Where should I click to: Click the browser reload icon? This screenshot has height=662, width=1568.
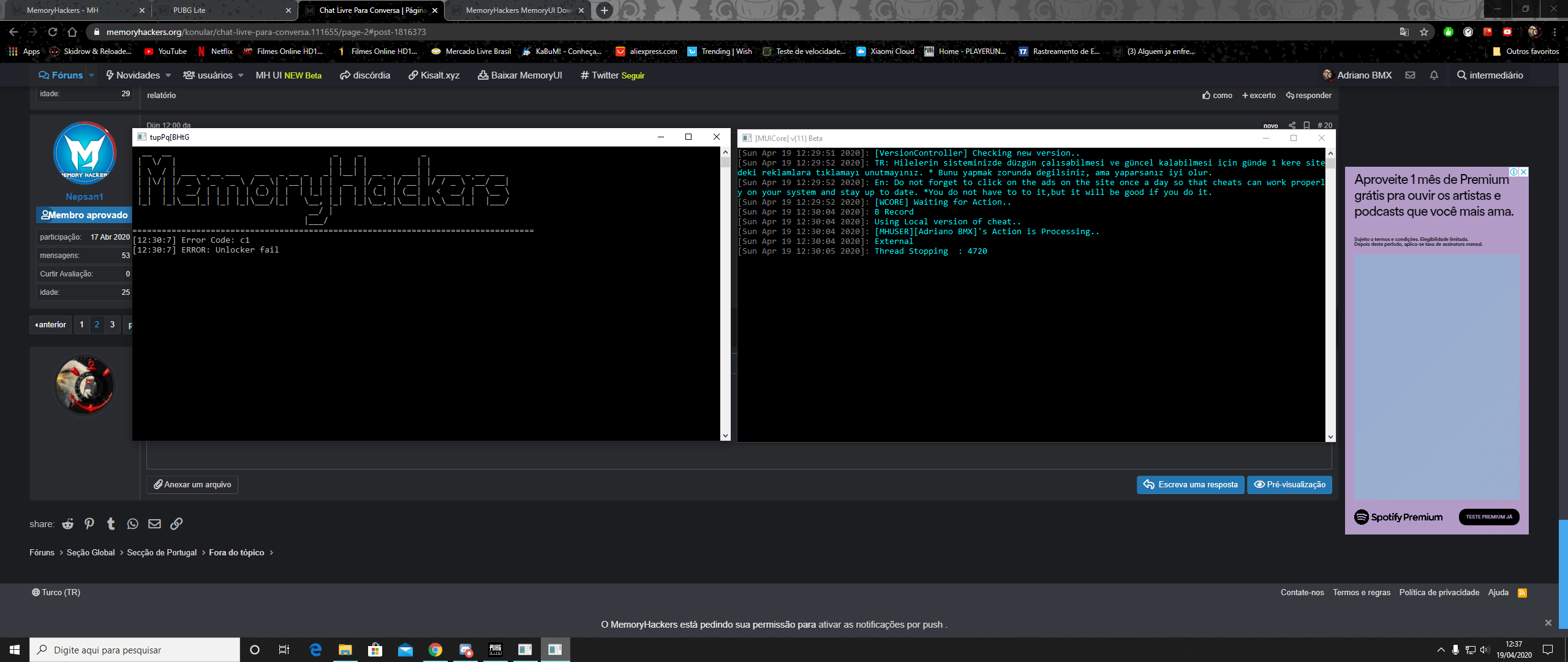(53, 32)
